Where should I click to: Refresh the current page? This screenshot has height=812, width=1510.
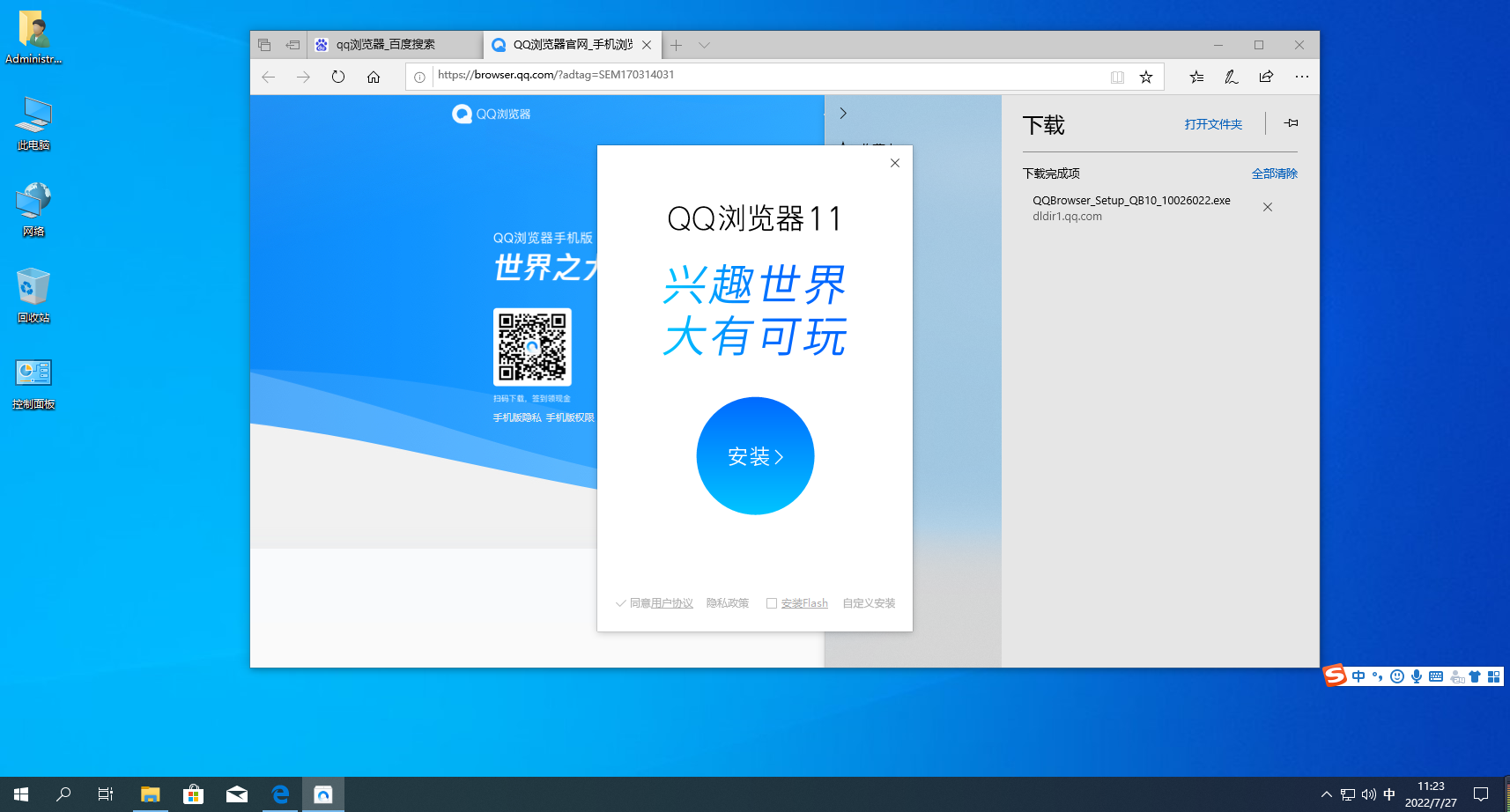tap(338, 77)
